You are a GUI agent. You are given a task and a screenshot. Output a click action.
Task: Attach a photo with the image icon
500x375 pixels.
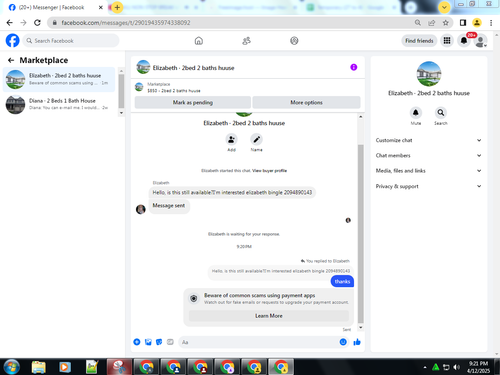coord(148,342)
